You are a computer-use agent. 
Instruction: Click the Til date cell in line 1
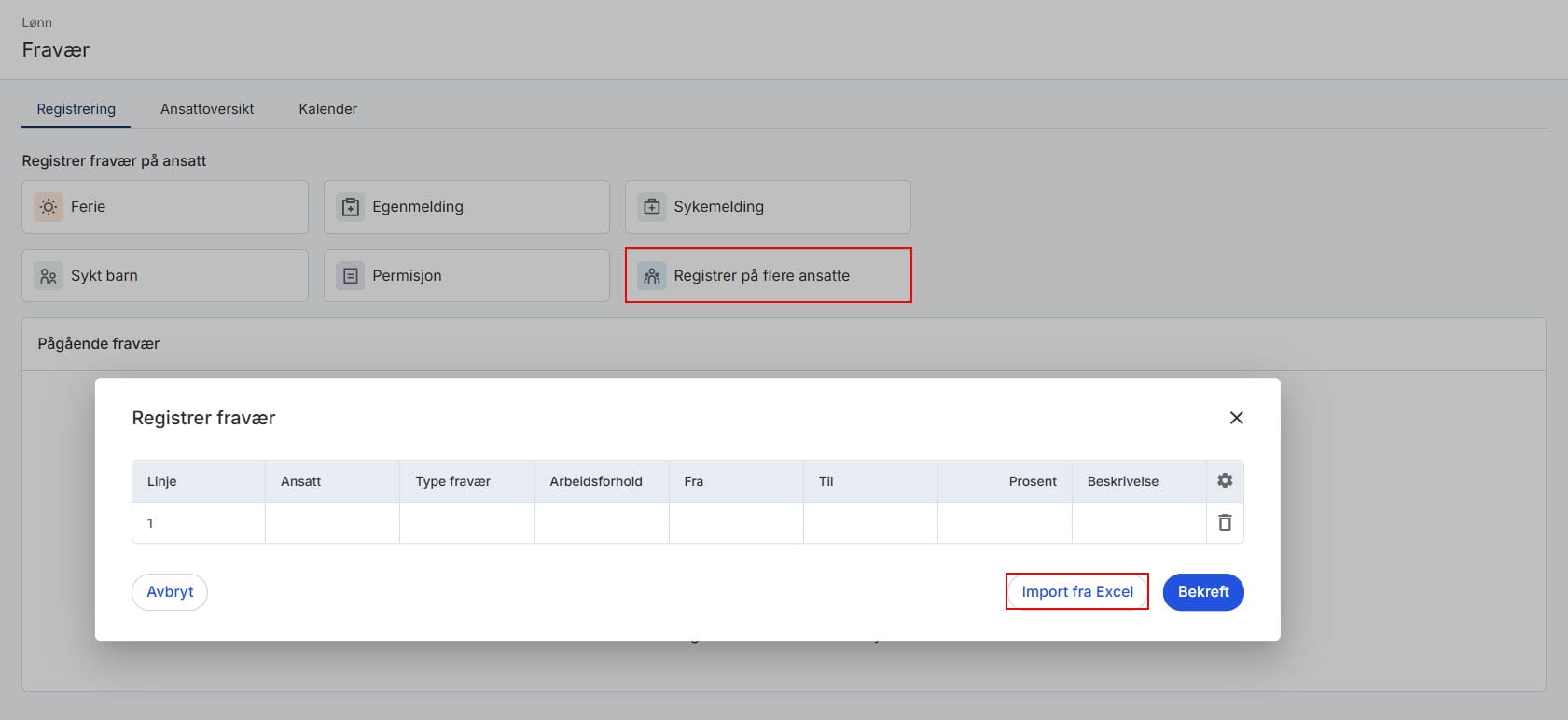(x=870, y=523)
